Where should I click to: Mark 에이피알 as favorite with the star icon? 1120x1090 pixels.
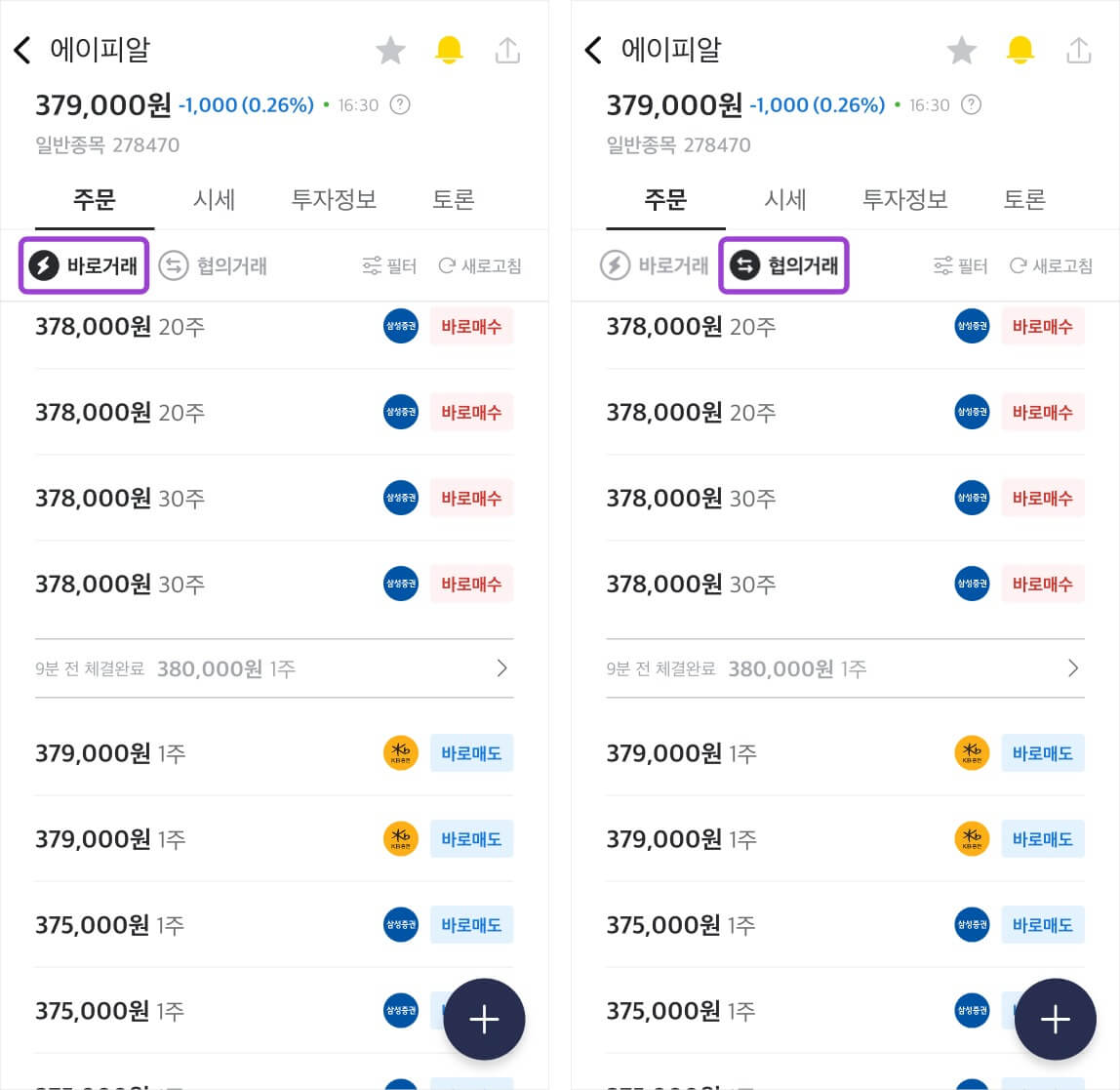tap(390, 50)
